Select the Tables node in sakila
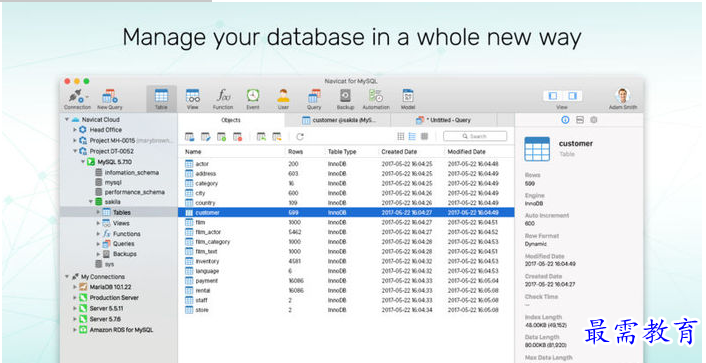Viewport: 706px width, 363px height. click(119, 212)
